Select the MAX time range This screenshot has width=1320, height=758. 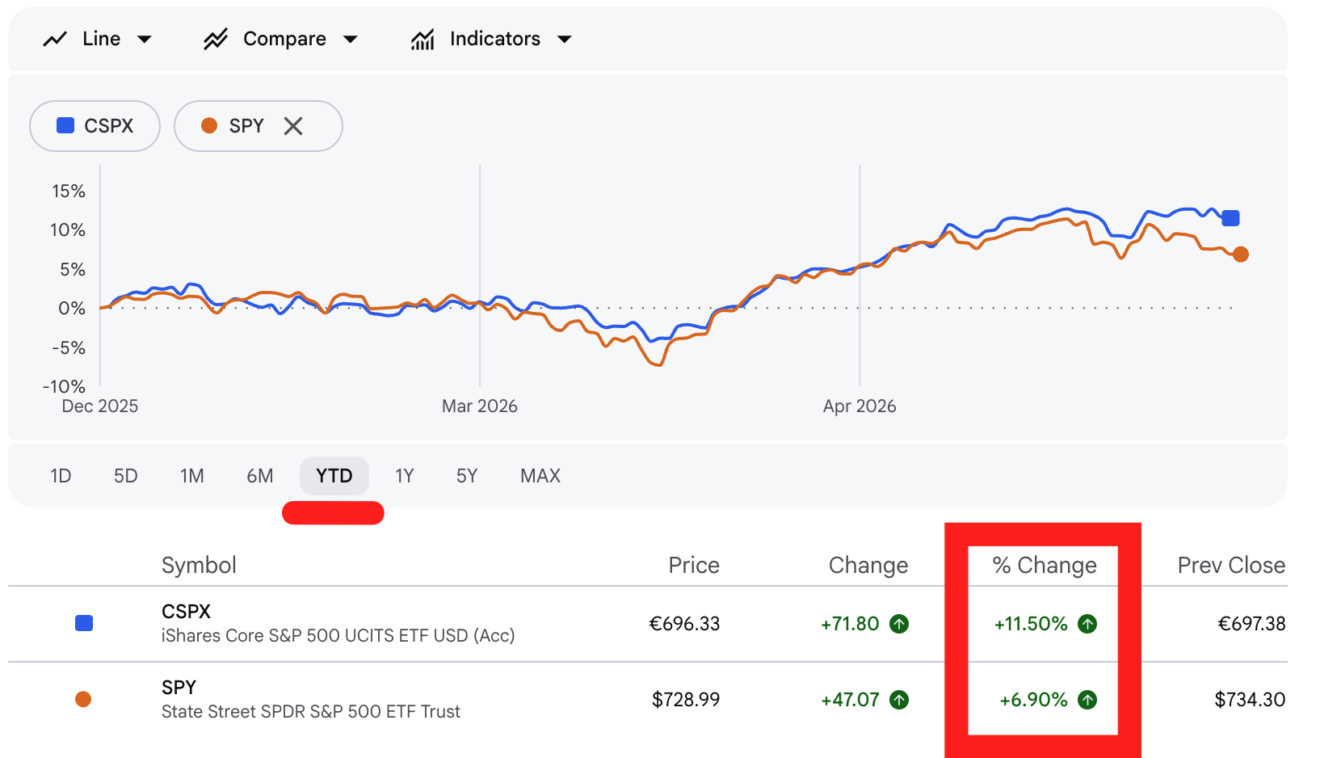coord(540,476)
